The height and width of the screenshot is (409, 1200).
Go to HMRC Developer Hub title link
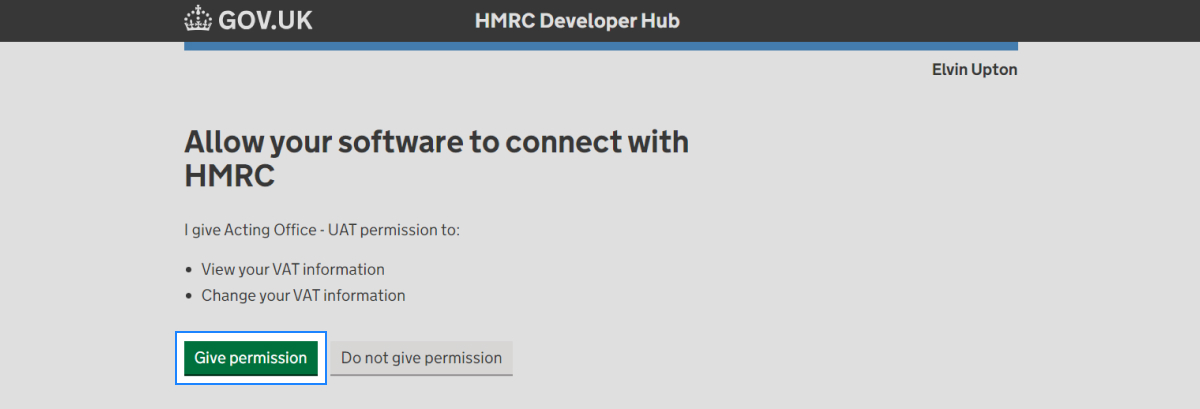[x=577, y=21]
